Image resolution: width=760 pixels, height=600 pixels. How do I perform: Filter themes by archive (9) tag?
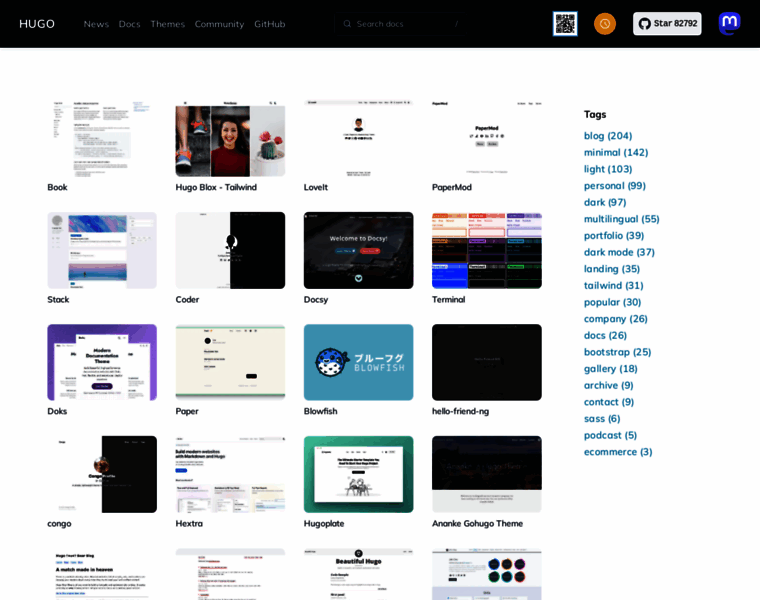608,385
